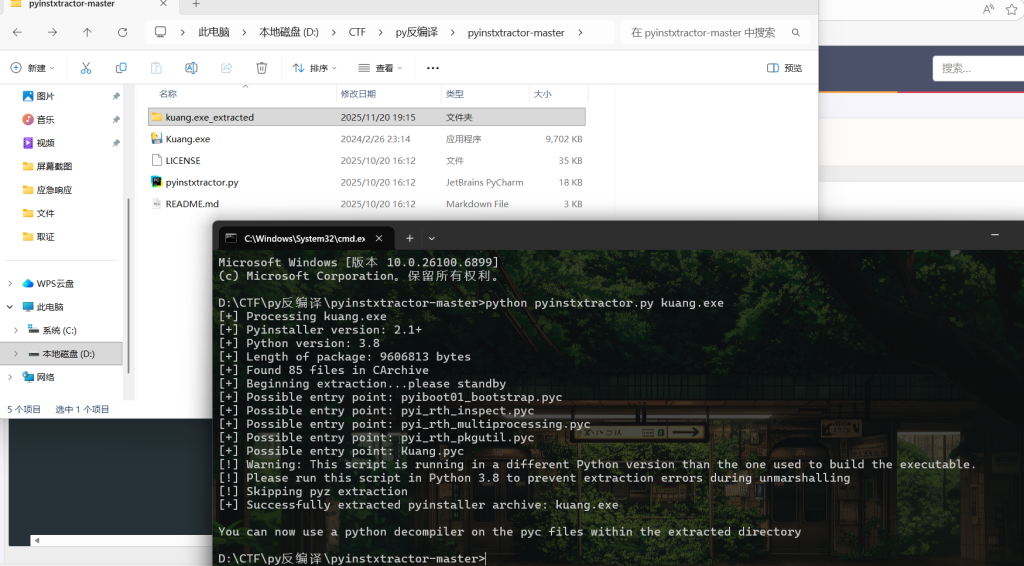
Task: Click the Copy icon in Explorer toolbar
Action: pos(121,68)
